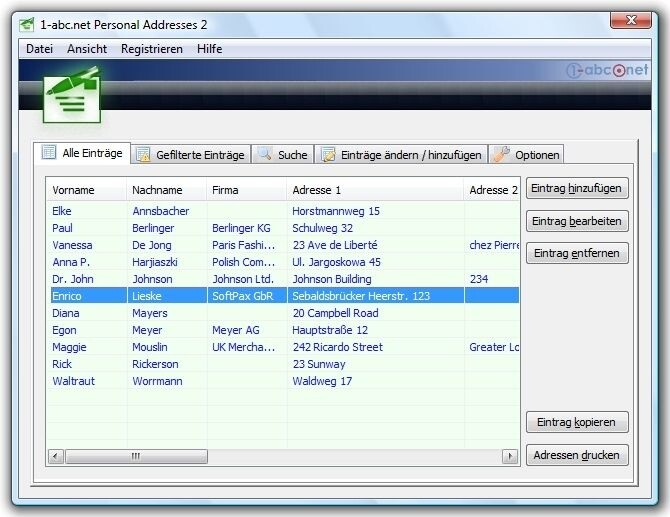Click Enrico in the highlighted row

click(67, 296)
